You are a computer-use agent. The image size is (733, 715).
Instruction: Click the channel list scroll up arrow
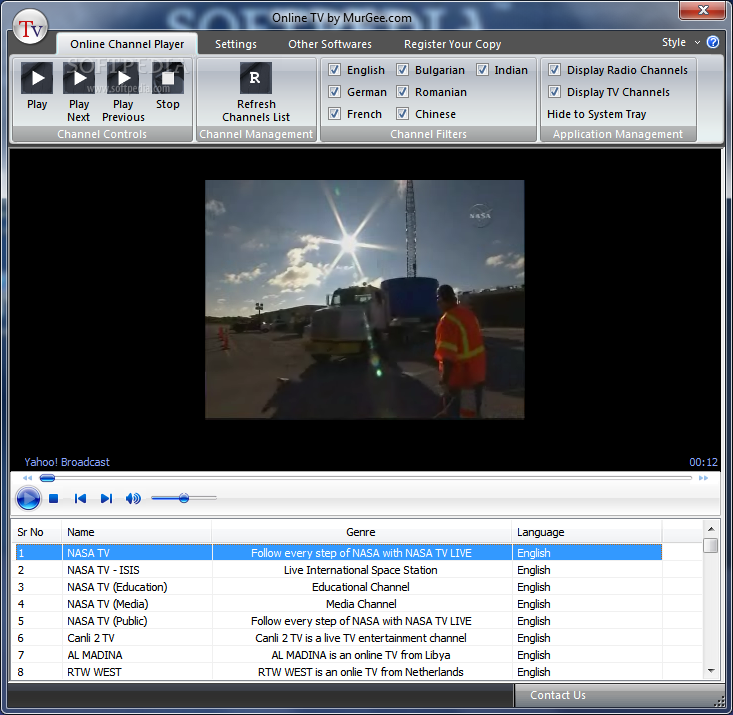[711, 529]
